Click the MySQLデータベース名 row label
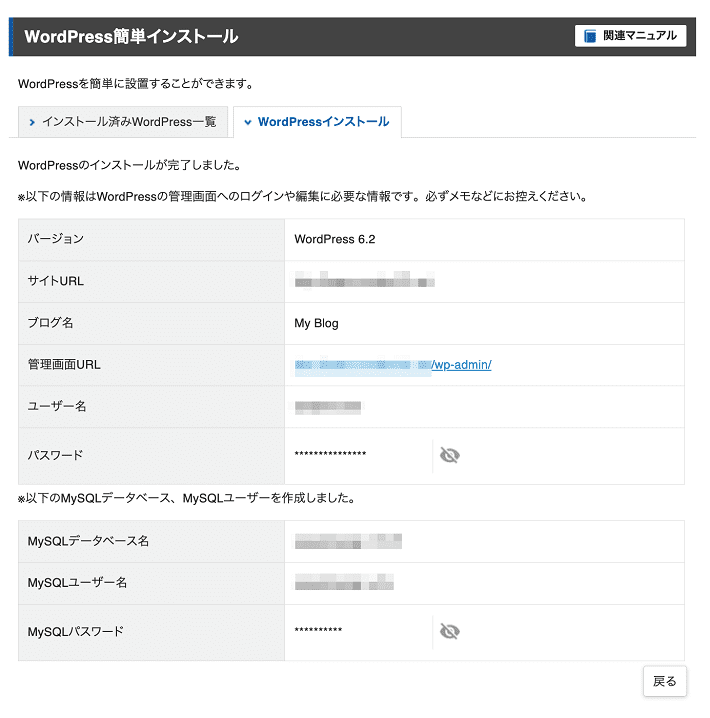This screenshot has width=710, height=718. (x=88, y=541)
